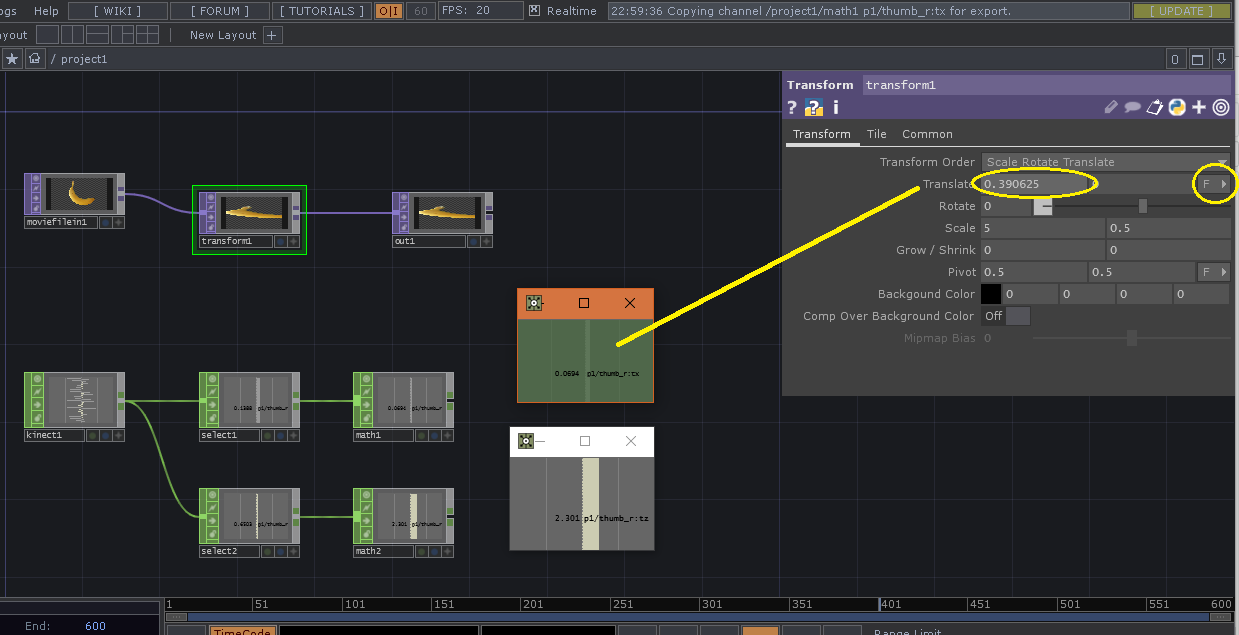Open comments via the speech bubble icon

(1132, 107)
